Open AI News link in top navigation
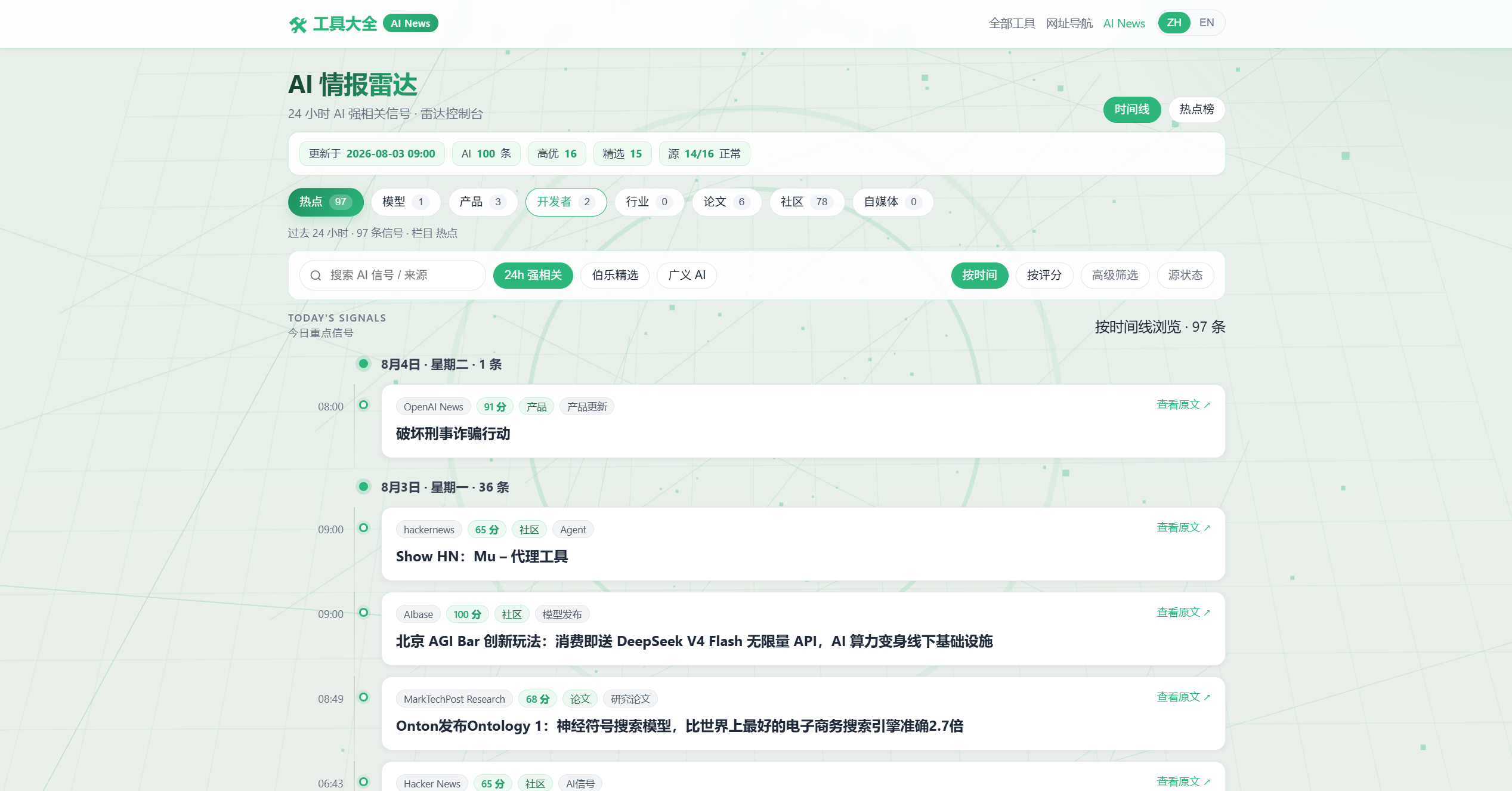The width and height of the screenshot is (1512, 791). tap(1124, 23)
